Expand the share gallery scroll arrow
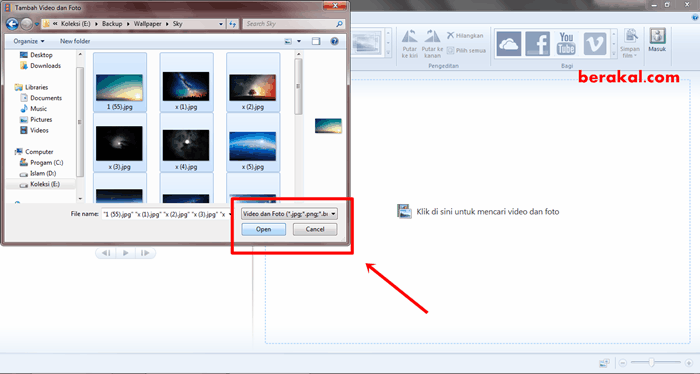 [613, 54]
